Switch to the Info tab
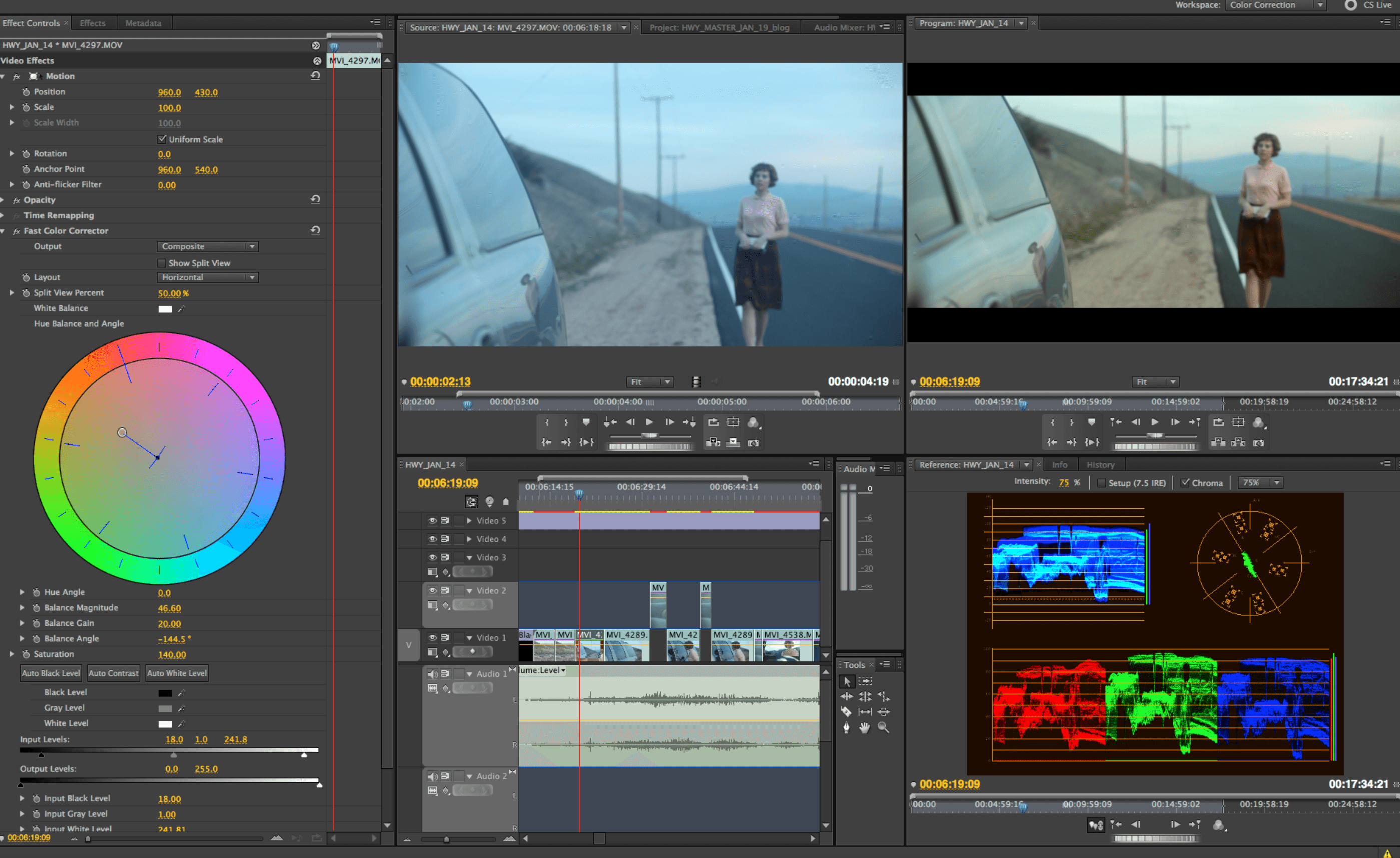 click(1060, 465)
